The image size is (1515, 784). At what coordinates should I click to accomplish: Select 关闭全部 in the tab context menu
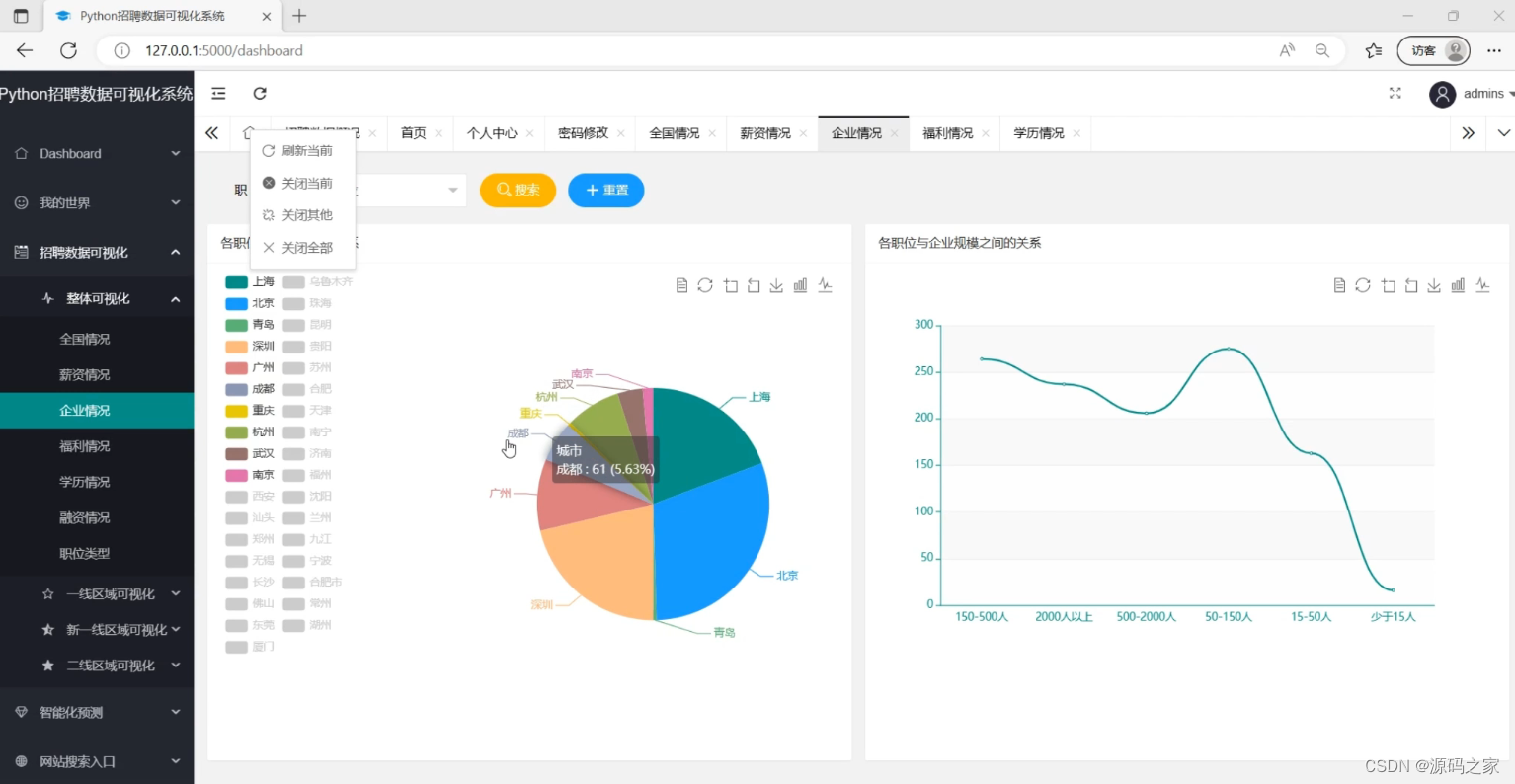click(306, 247)
